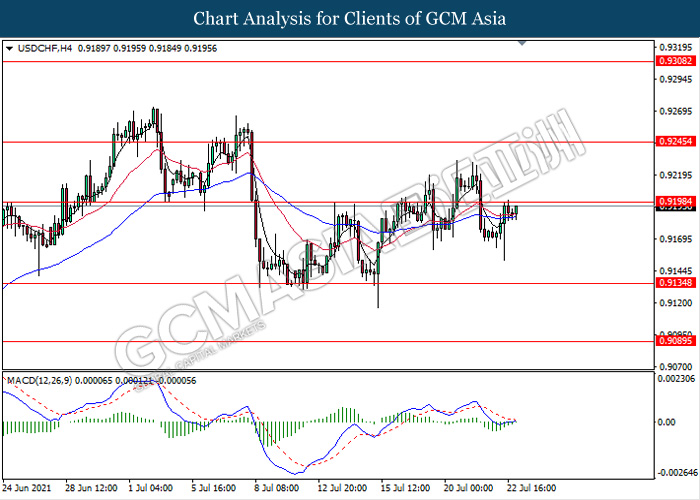Select the 0.91348 support price tag
The height and width of the screenshot is (500, 700).
(673, 283)
